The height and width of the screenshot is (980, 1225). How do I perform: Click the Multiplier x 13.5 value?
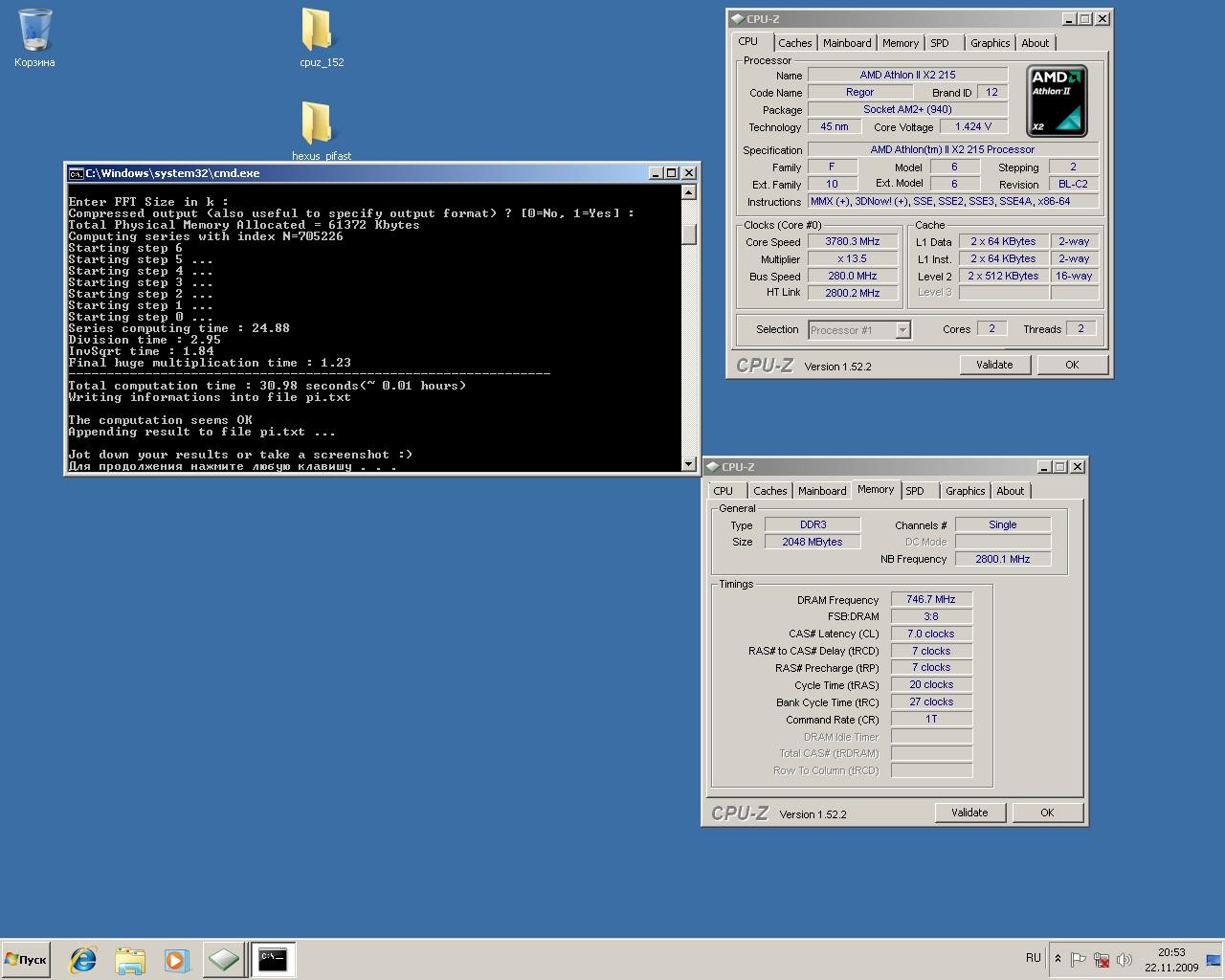(x=853, y=258)
